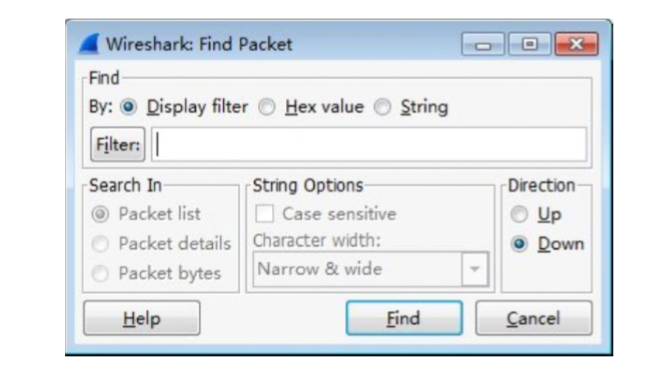This screenshot has height=384, width=645.
Task: Set search direction to Down
Action: coord(519,244)
